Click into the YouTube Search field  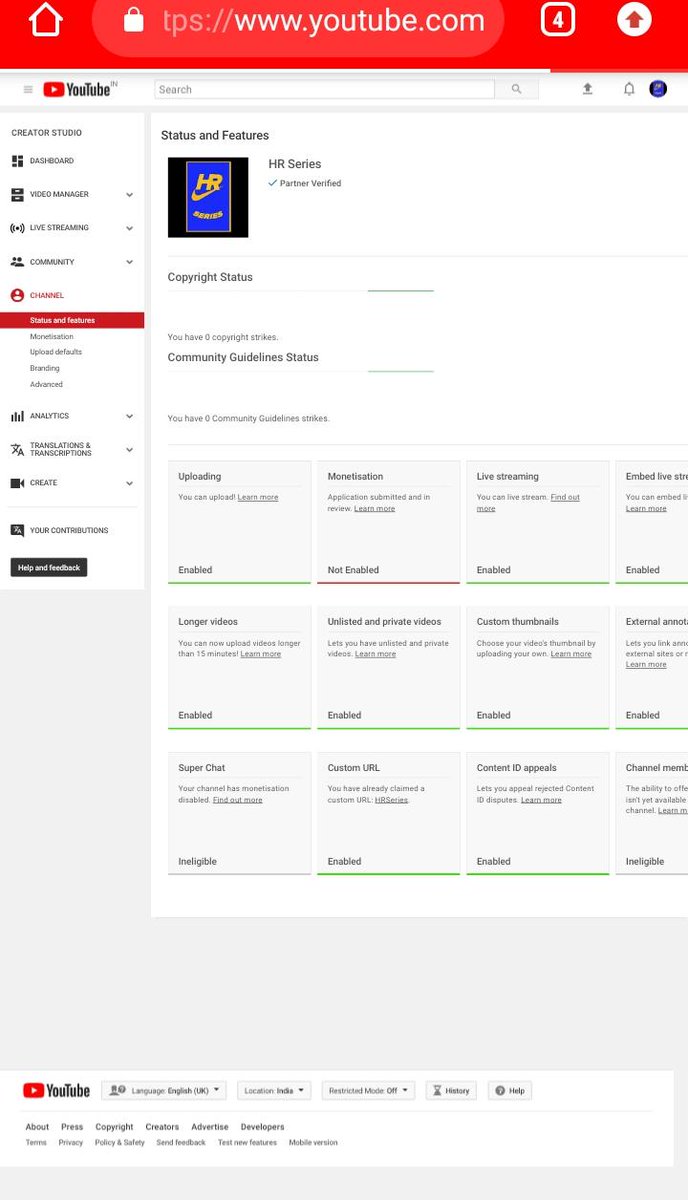click(x=325, y=89)
